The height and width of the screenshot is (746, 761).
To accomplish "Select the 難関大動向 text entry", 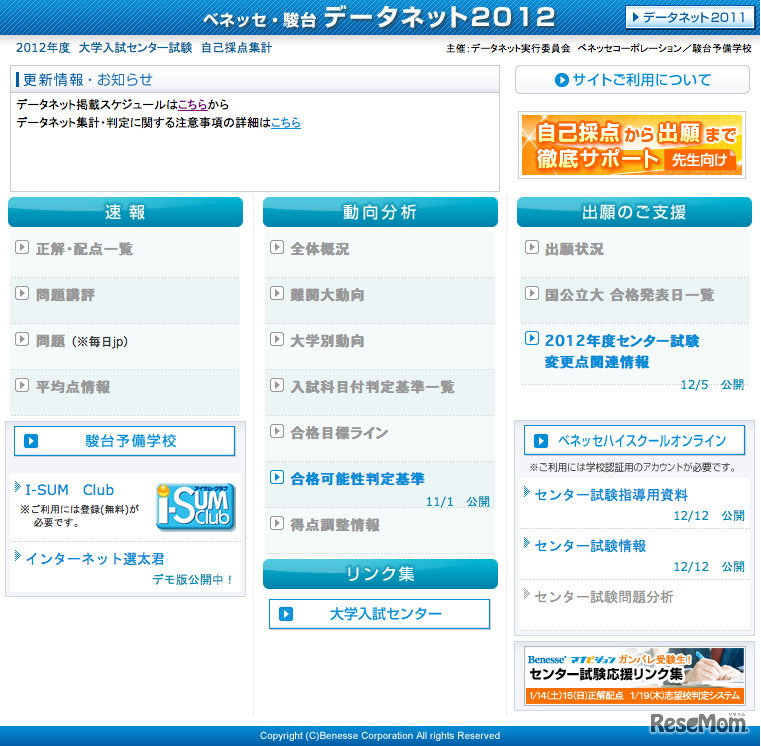I will (327, 295).
